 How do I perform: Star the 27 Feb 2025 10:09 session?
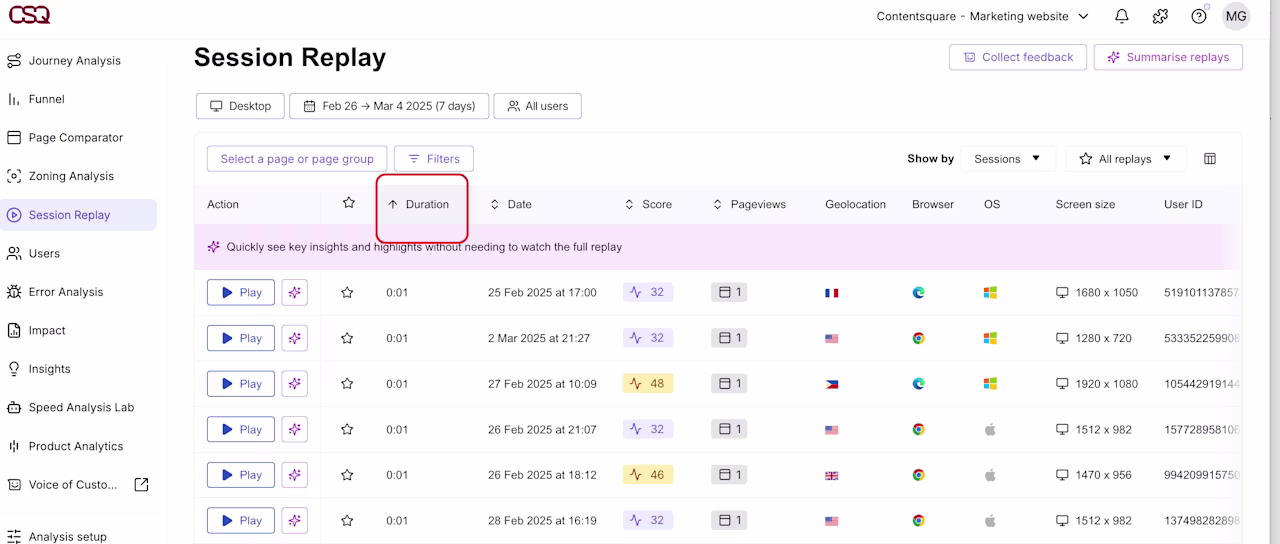pyautogui.click(x=347, y=384)
